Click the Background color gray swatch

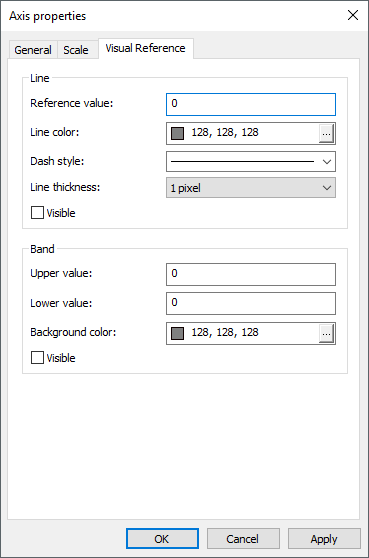point(177,333)
